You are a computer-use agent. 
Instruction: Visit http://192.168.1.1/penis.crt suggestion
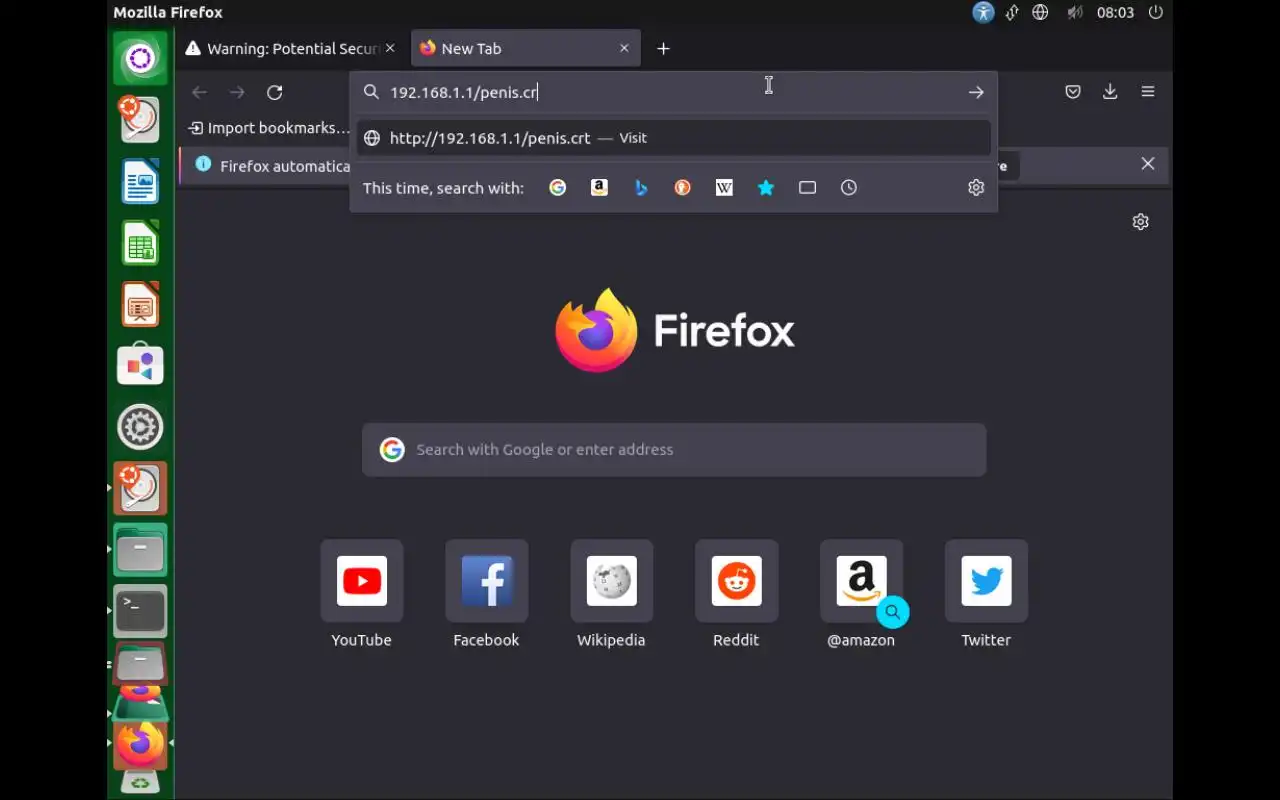(674, 138)
